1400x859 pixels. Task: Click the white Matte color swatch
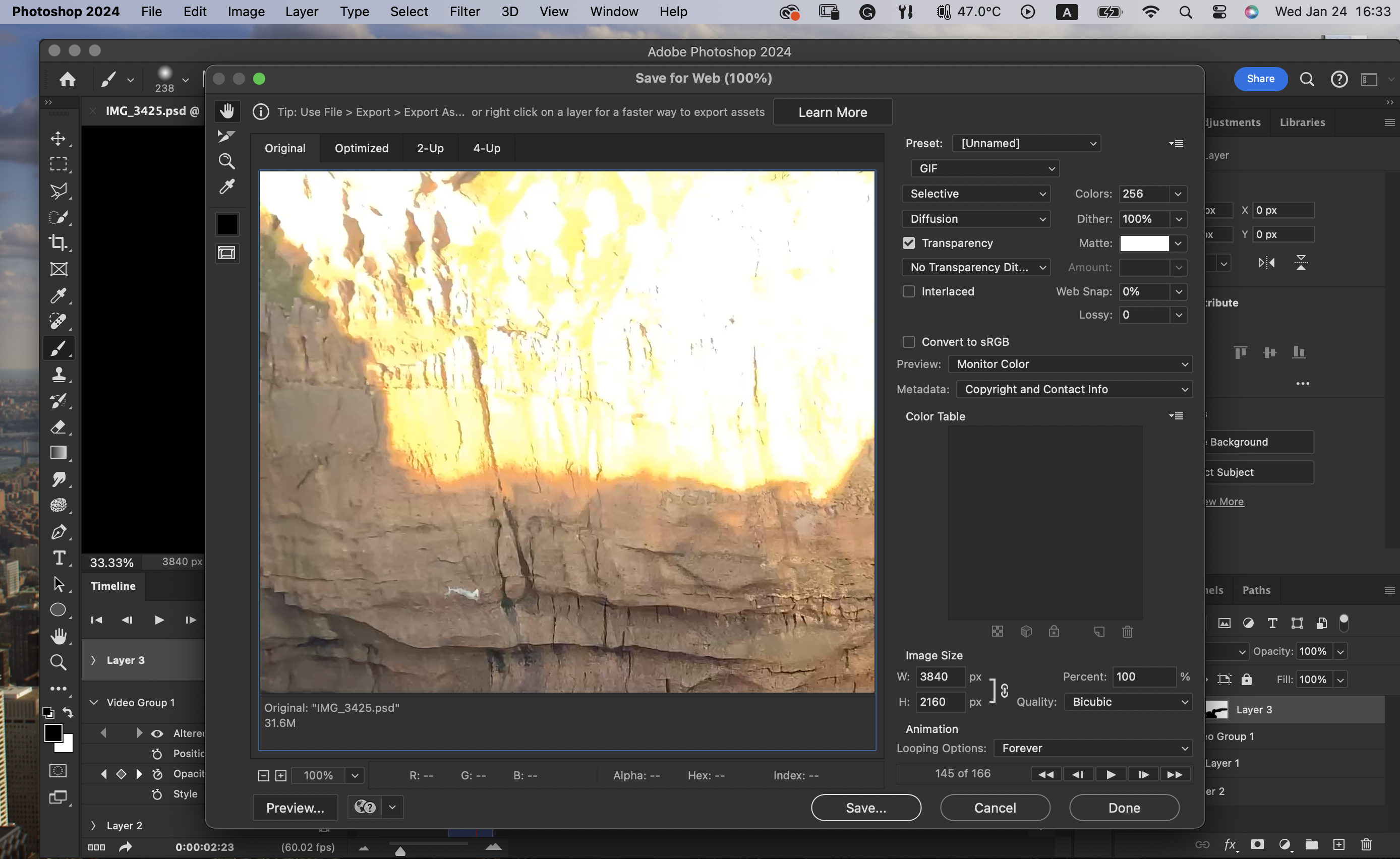(x=1144, y=243)
